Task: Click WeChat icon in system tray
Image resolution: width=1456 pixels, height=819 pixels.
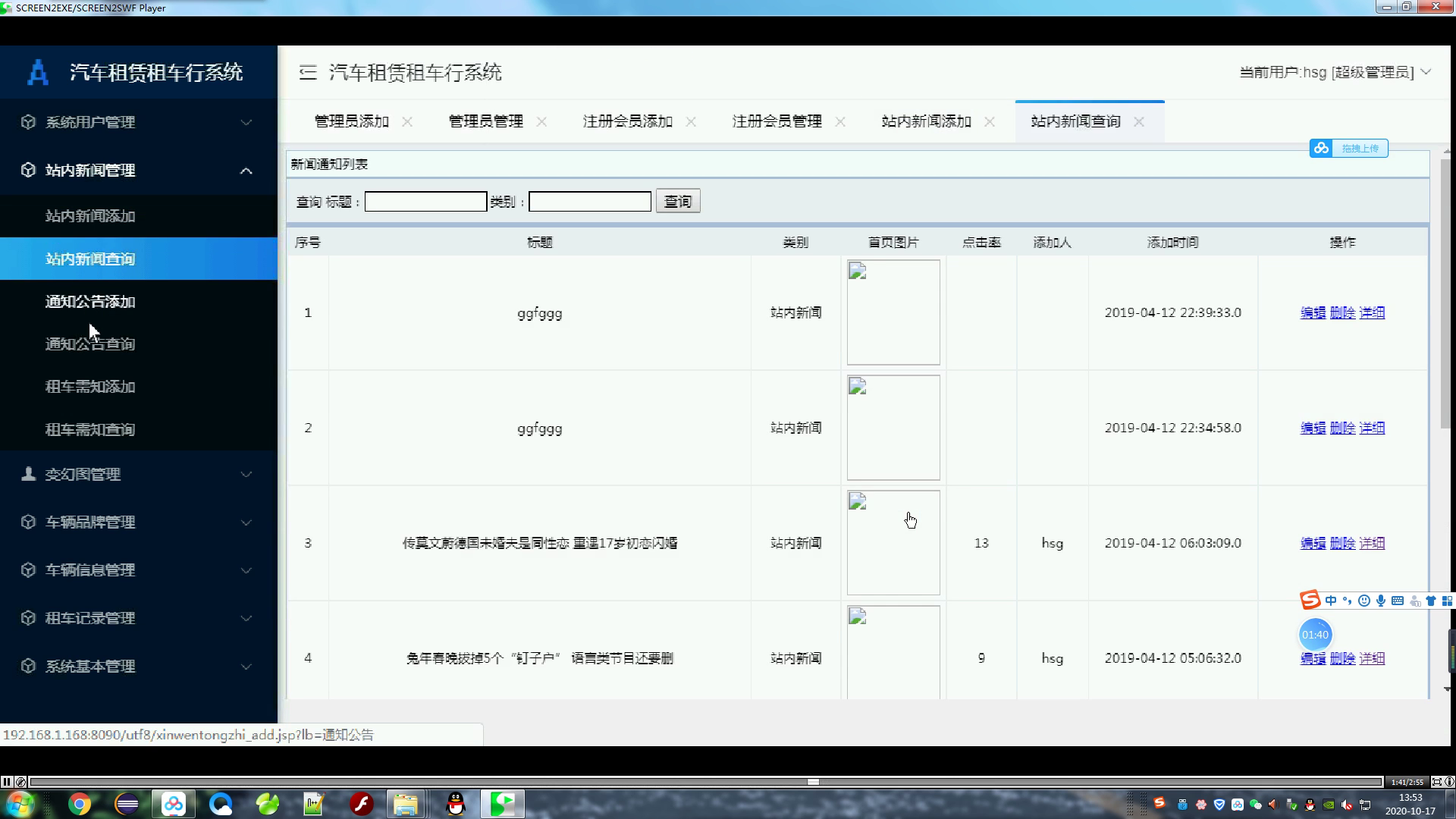Action: (x=1255, y=805)
